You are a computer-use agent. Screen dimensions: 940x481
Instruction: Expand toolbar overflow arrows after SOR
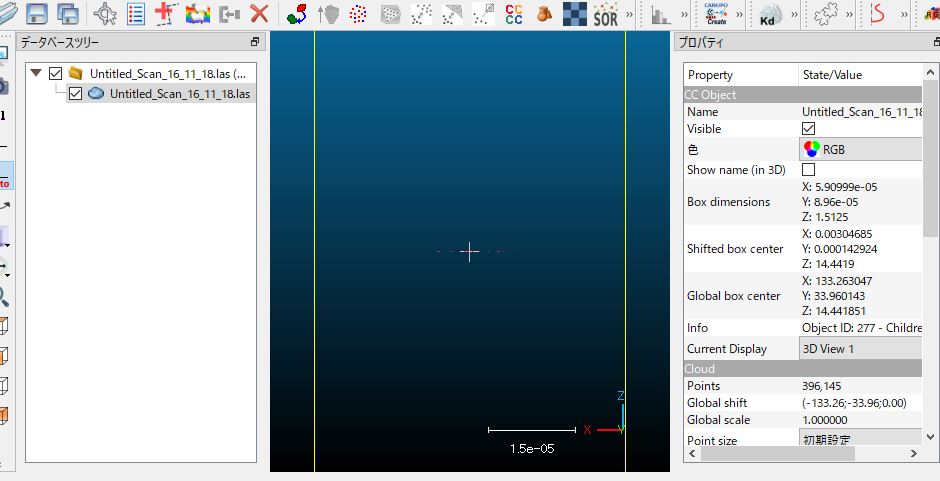[630, 14]
